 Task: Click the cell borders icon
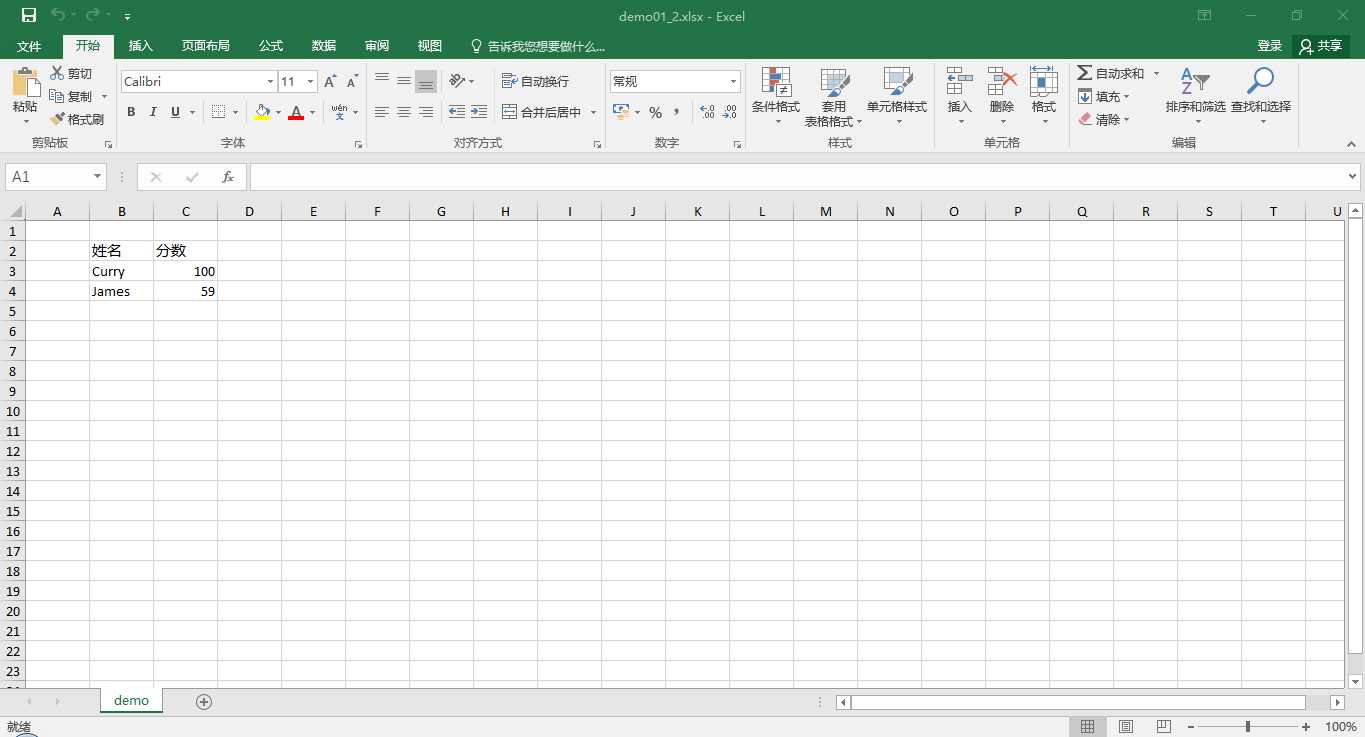219,112
